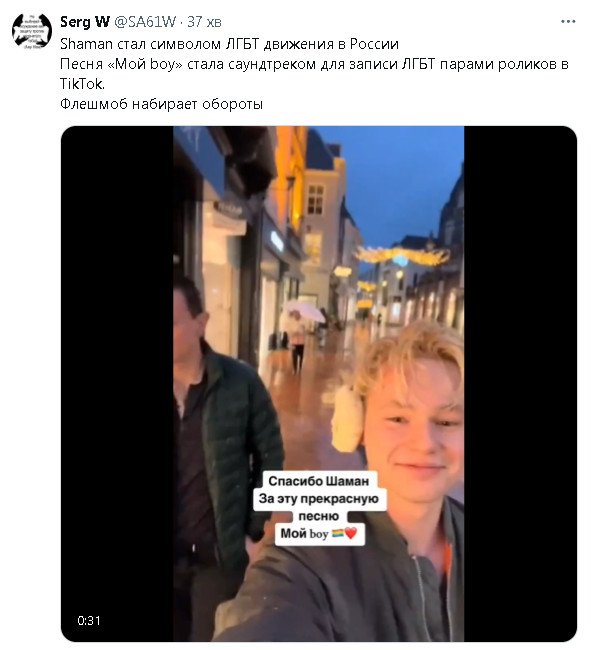The width and height of the screenshot is (591, 650).
Task: Click the Serg W profile avatar
Action: coord(32,32)
